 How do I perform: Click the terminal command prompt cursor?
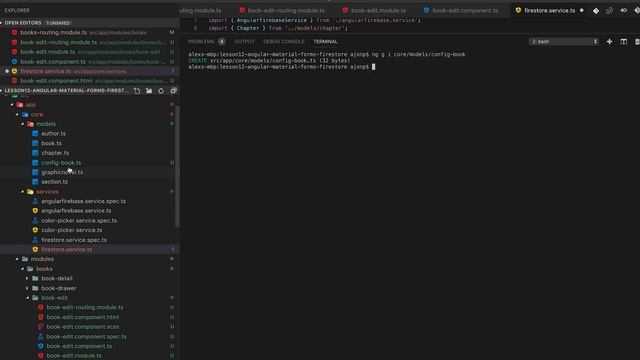tap(373, 67)
